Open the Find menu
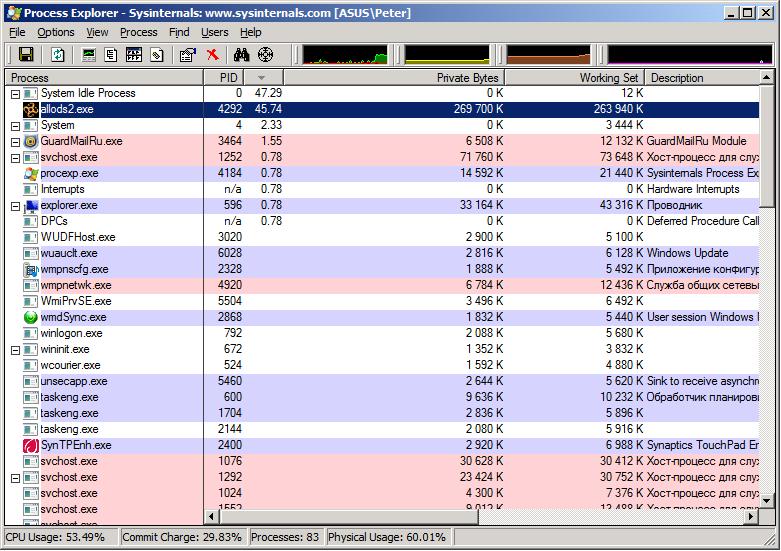Image resolution: width=781 pixels, height=551 pixels. [x=179, y=32]
